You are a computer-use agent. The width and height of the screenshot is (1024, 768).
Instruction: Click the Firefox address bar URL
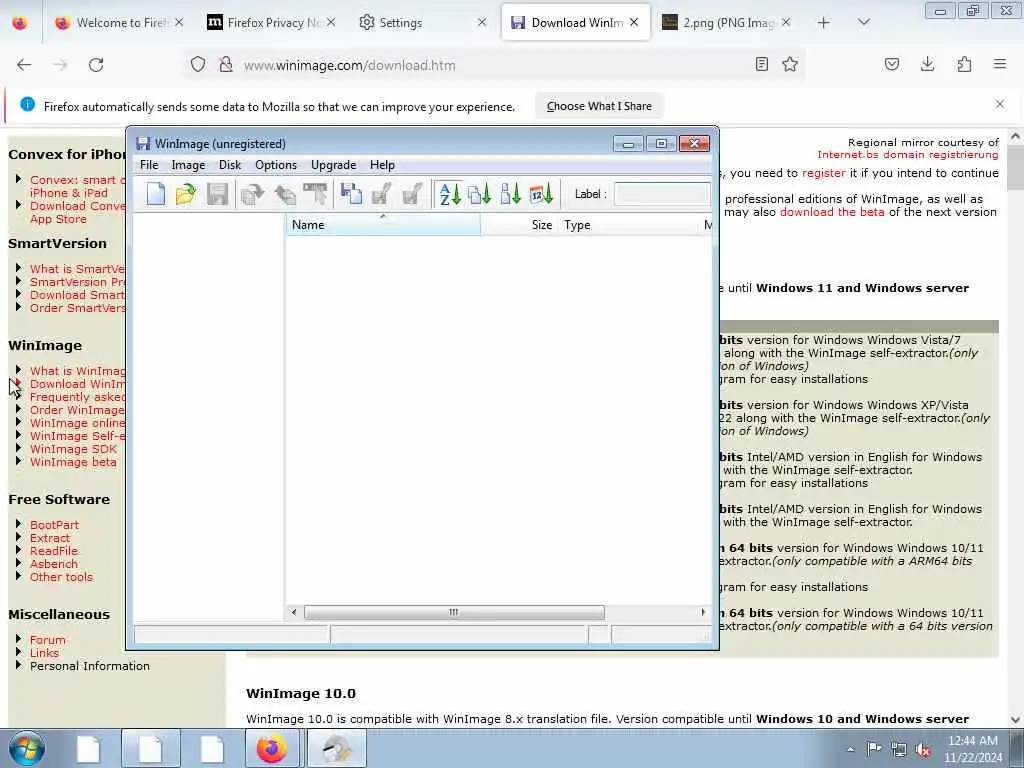coord(349,65)
